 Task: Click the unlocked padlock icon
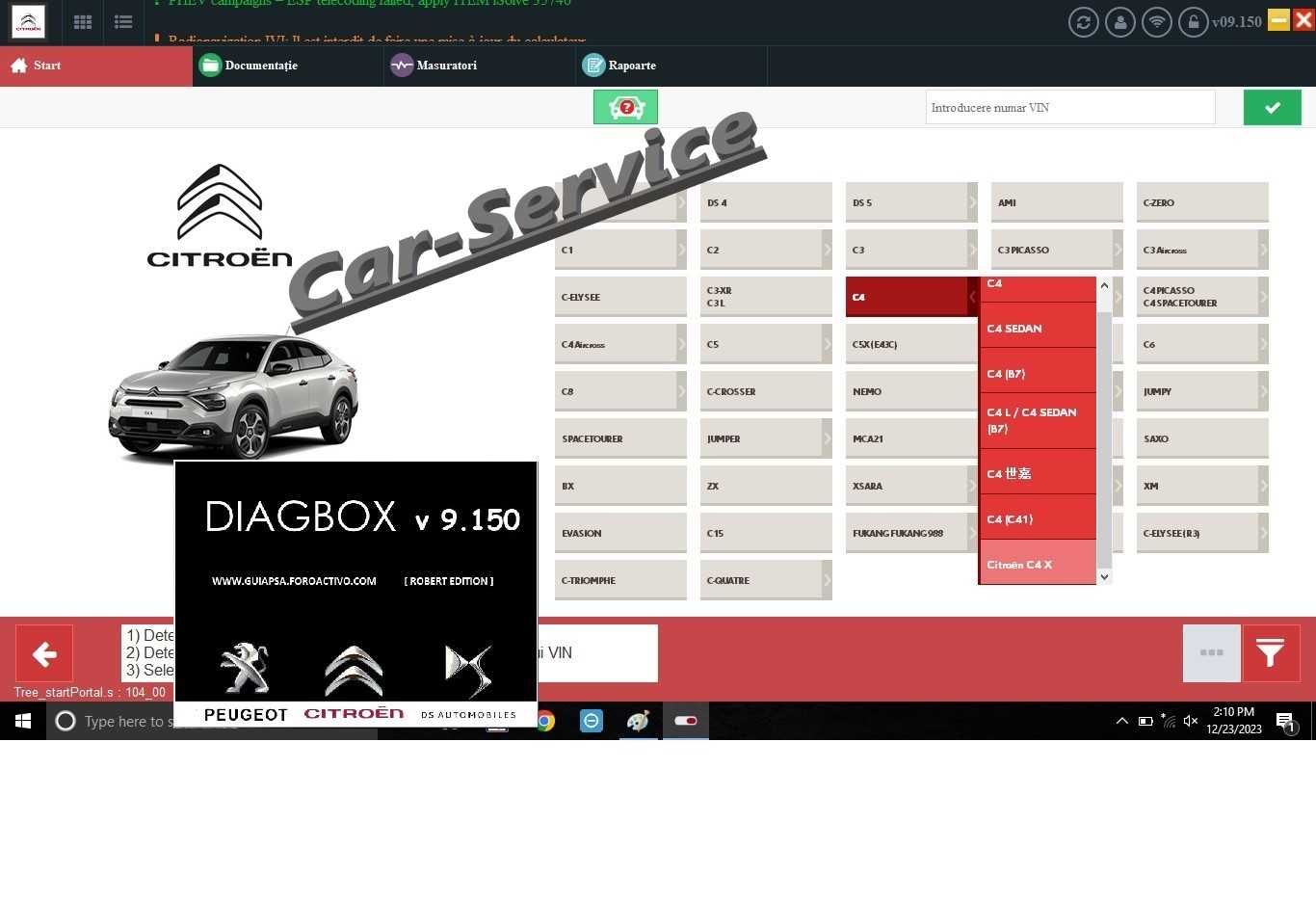click(1194, 22)
